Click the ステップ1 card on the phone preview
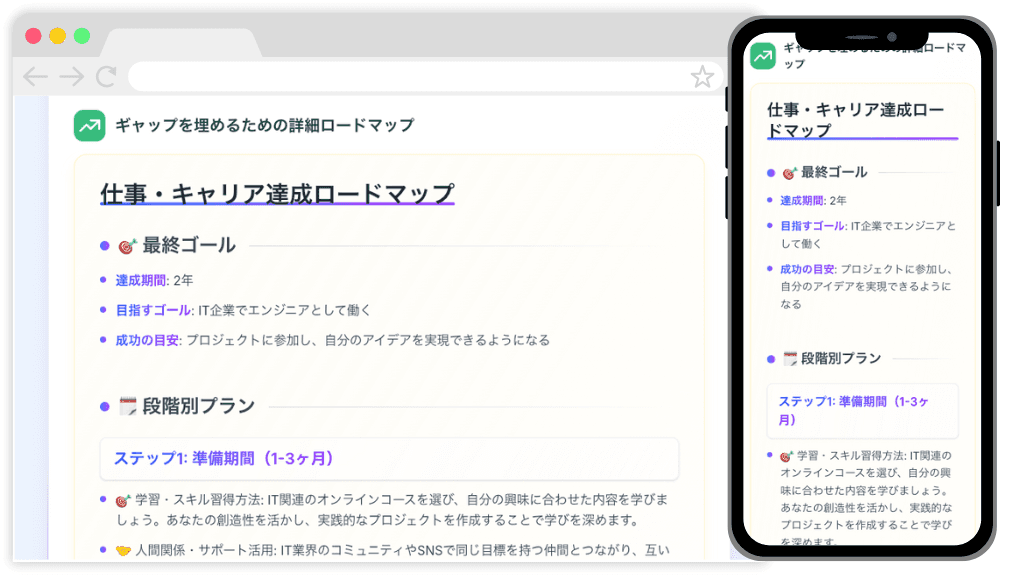 point(862,410)
